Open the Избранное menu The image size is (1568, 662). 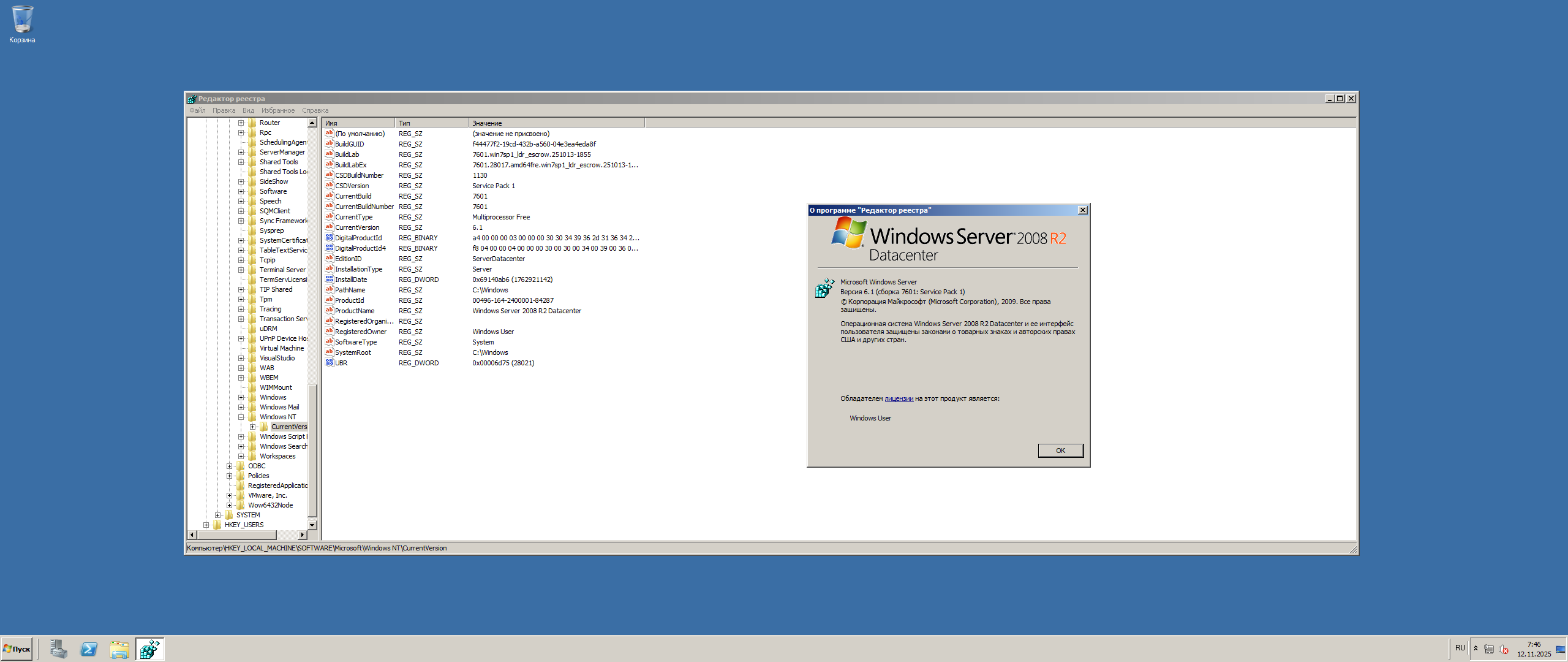pyautogui.click(x=277, y=110)
